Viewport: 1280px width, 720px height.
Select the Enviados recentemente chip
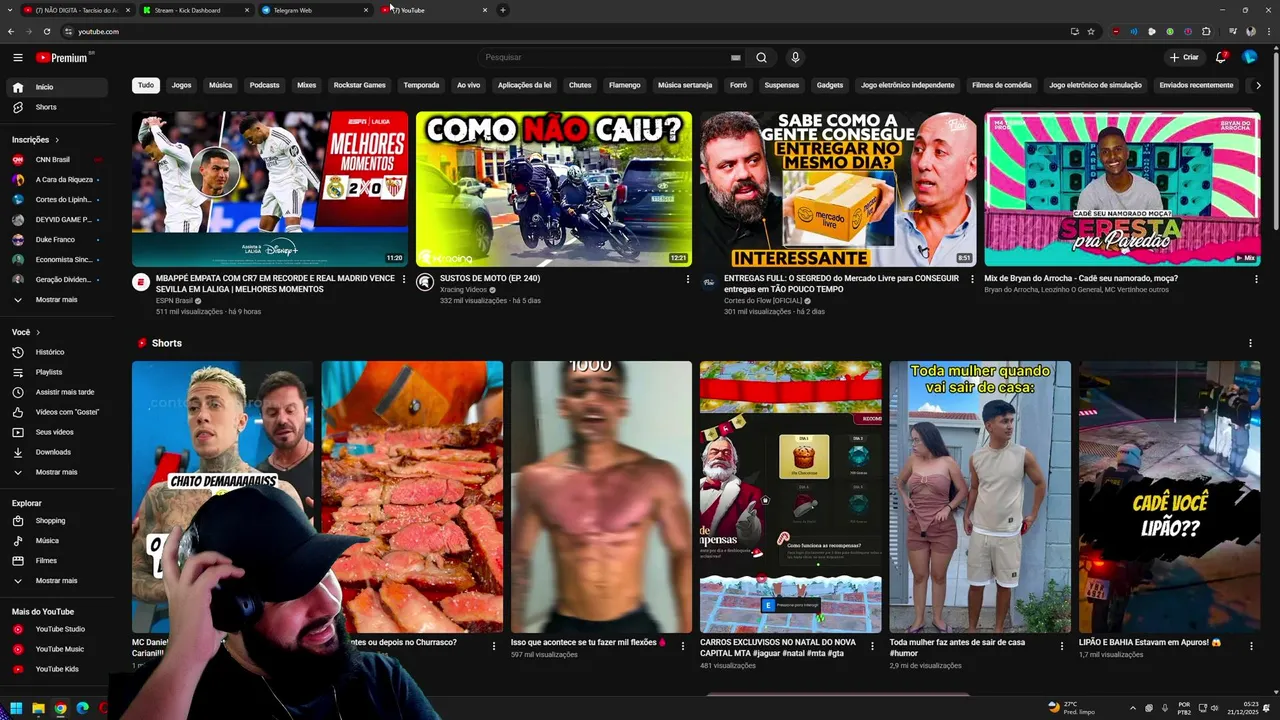click(x=1197, y=86)
